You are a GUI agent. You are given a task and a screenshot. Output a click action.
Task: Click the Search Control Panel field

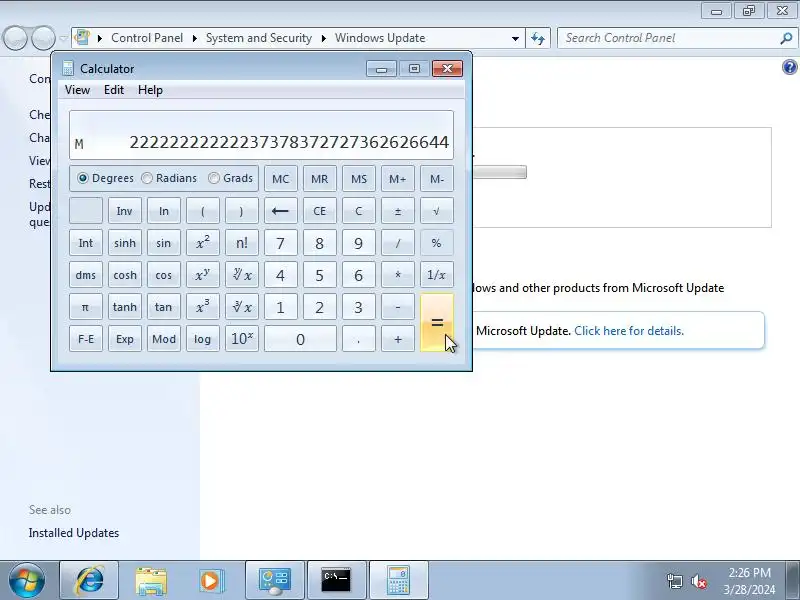[677, 38]
